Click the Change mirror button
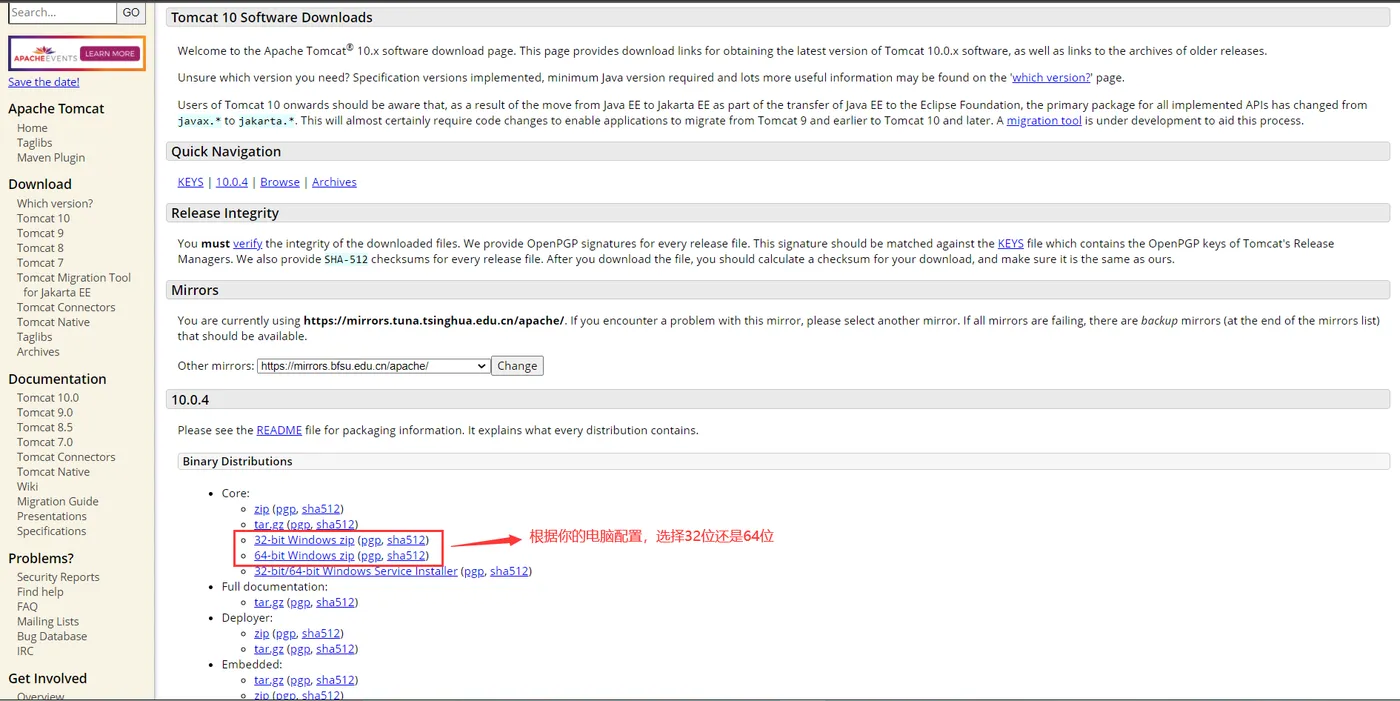The height and width of the screenshot is (701, 1400). [x=517, y=366]
